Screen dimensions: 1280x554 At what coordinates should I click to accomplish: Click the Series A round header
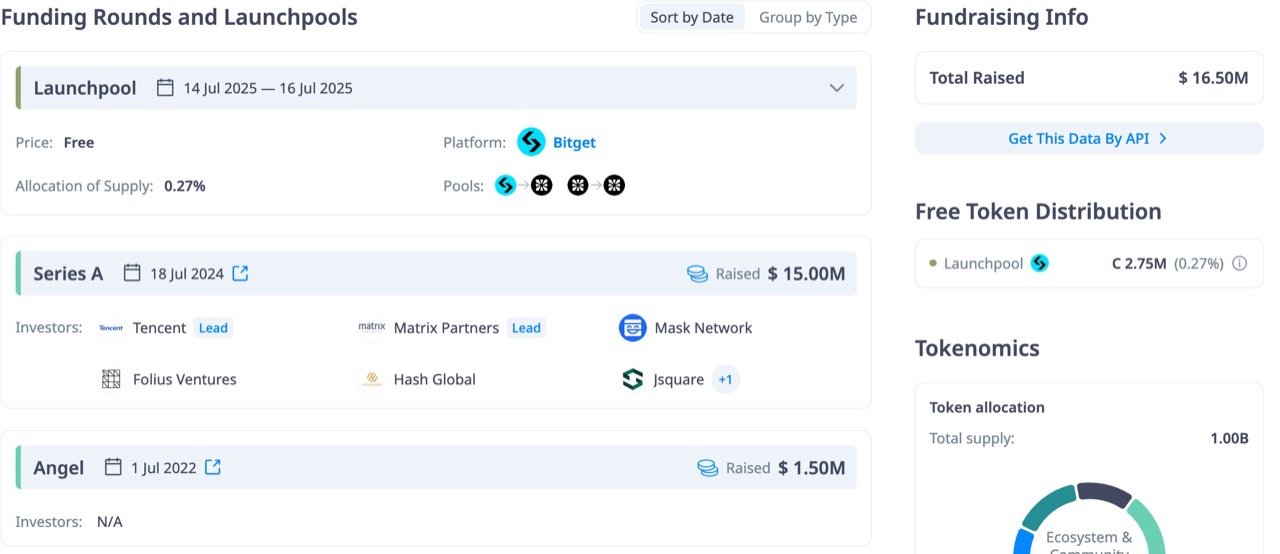436,273
